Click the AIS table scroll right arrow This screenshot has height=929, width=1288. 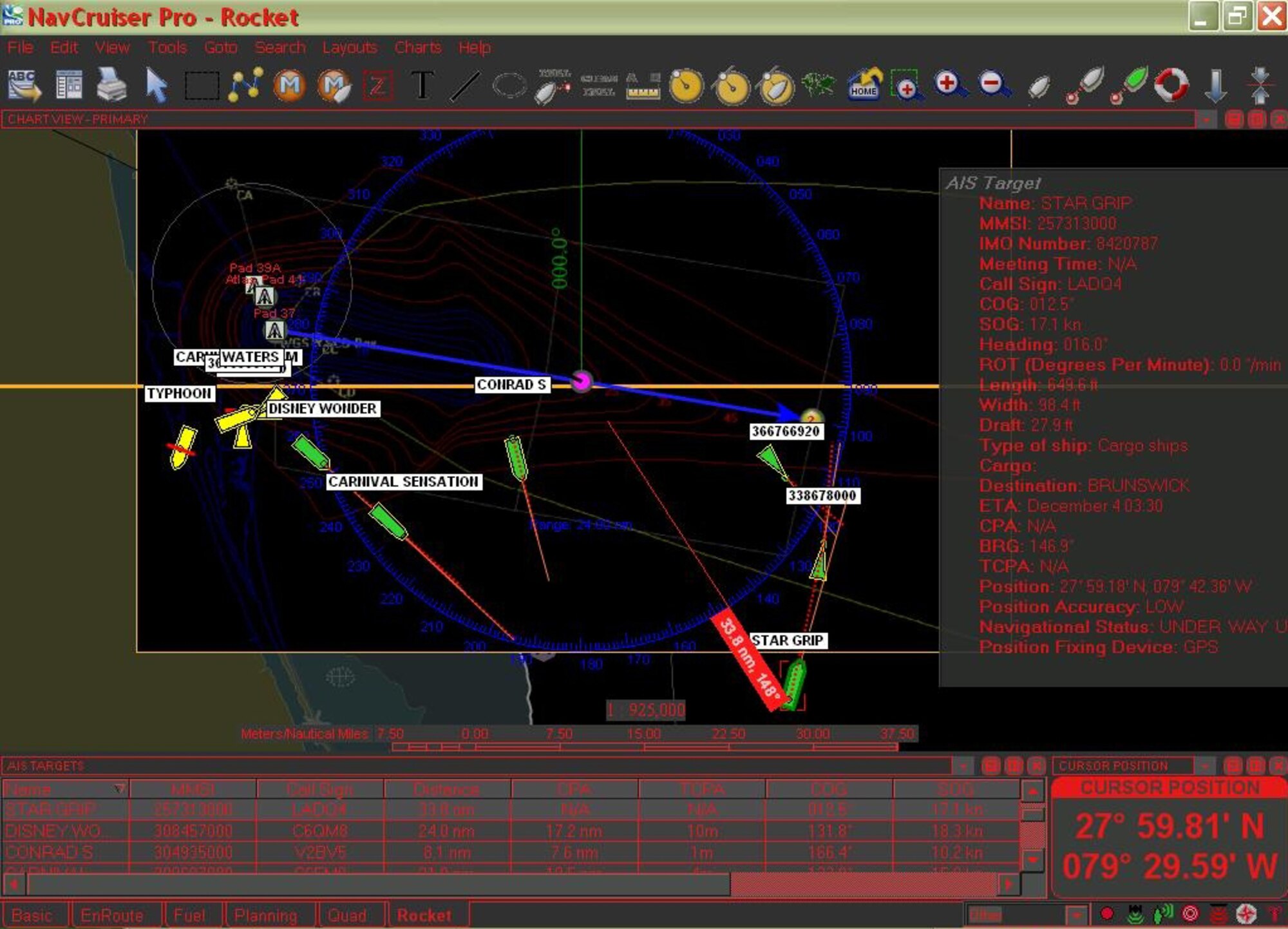pos(1009,885)
